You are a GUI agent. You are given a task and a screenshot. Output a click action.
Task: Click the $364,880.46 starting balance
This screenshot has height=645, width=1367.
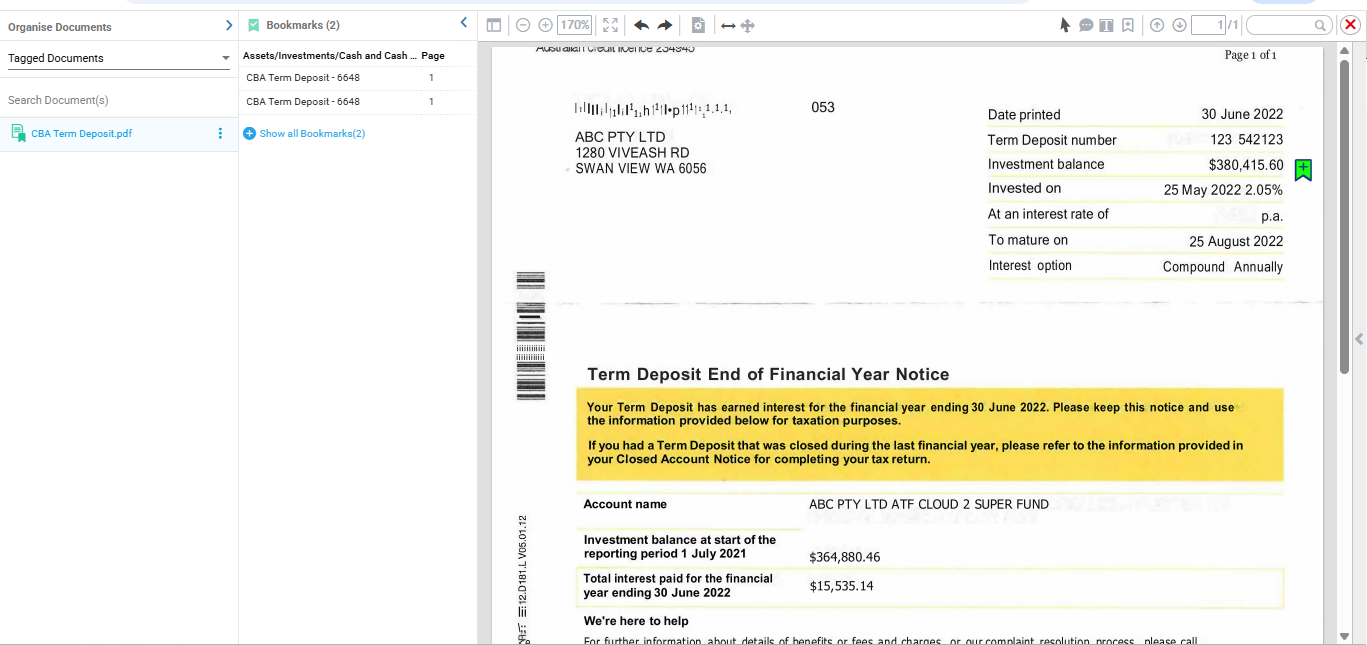[x=845, y=557]
